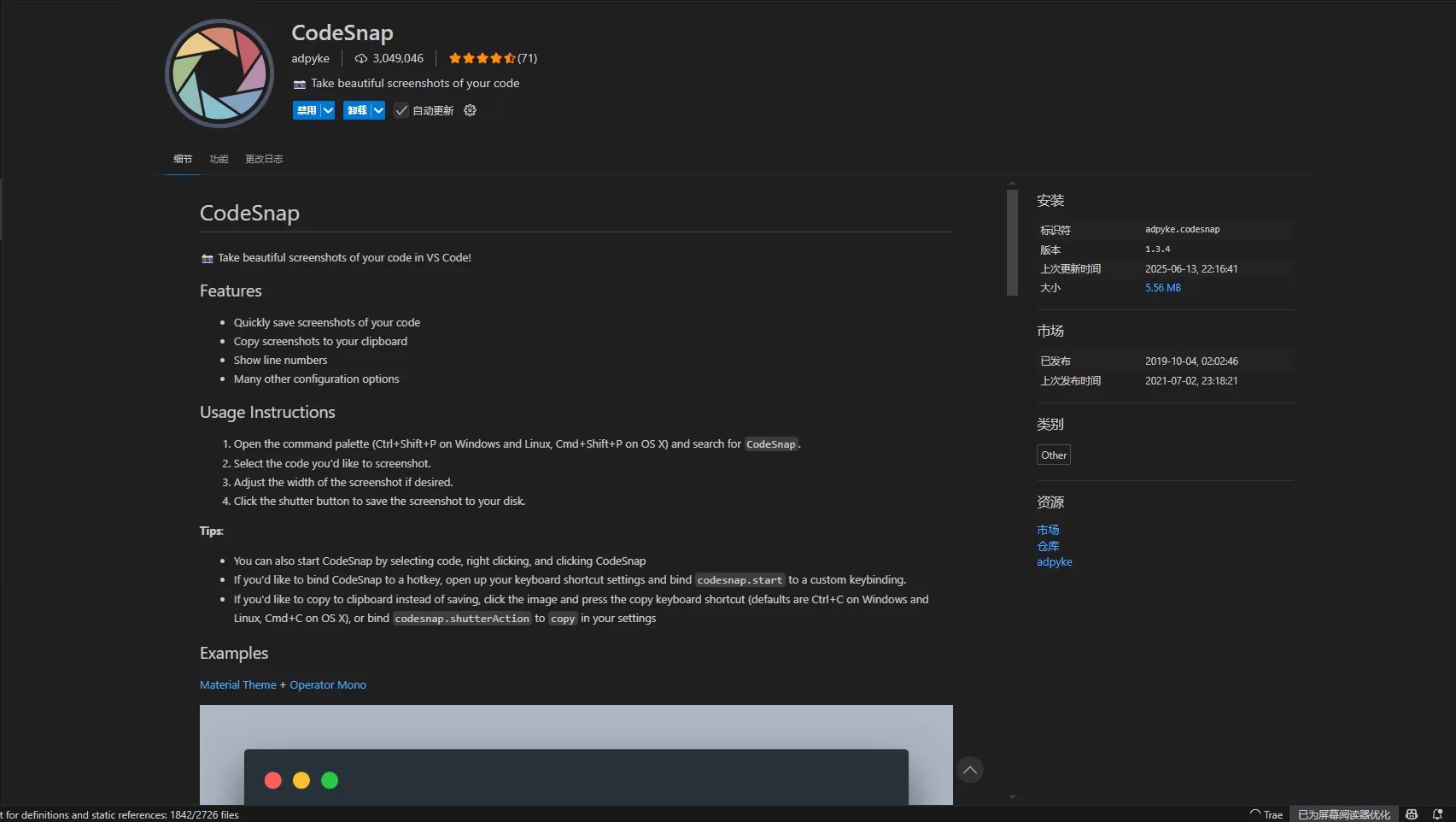Click 'Quickly save screenshots of your code'

(327, 323)
